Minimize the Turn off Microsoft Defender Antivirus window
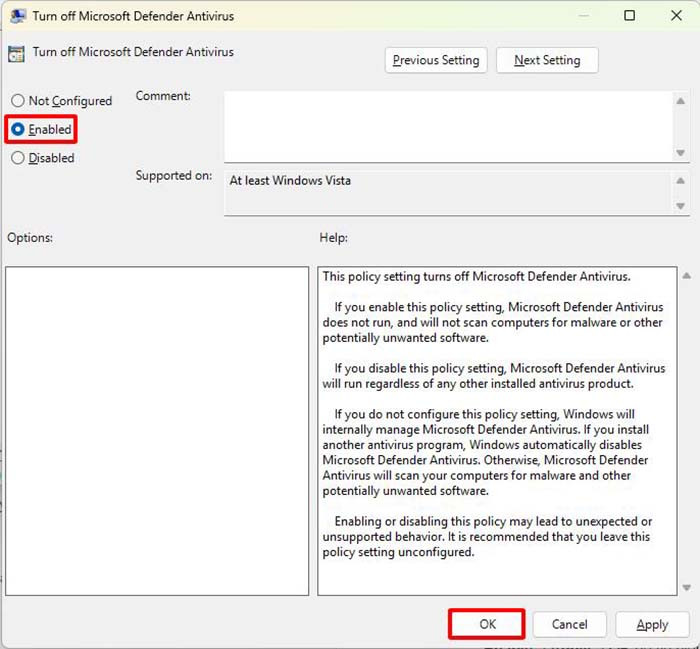Screen dimensions: 700x649 pos(583,16)
